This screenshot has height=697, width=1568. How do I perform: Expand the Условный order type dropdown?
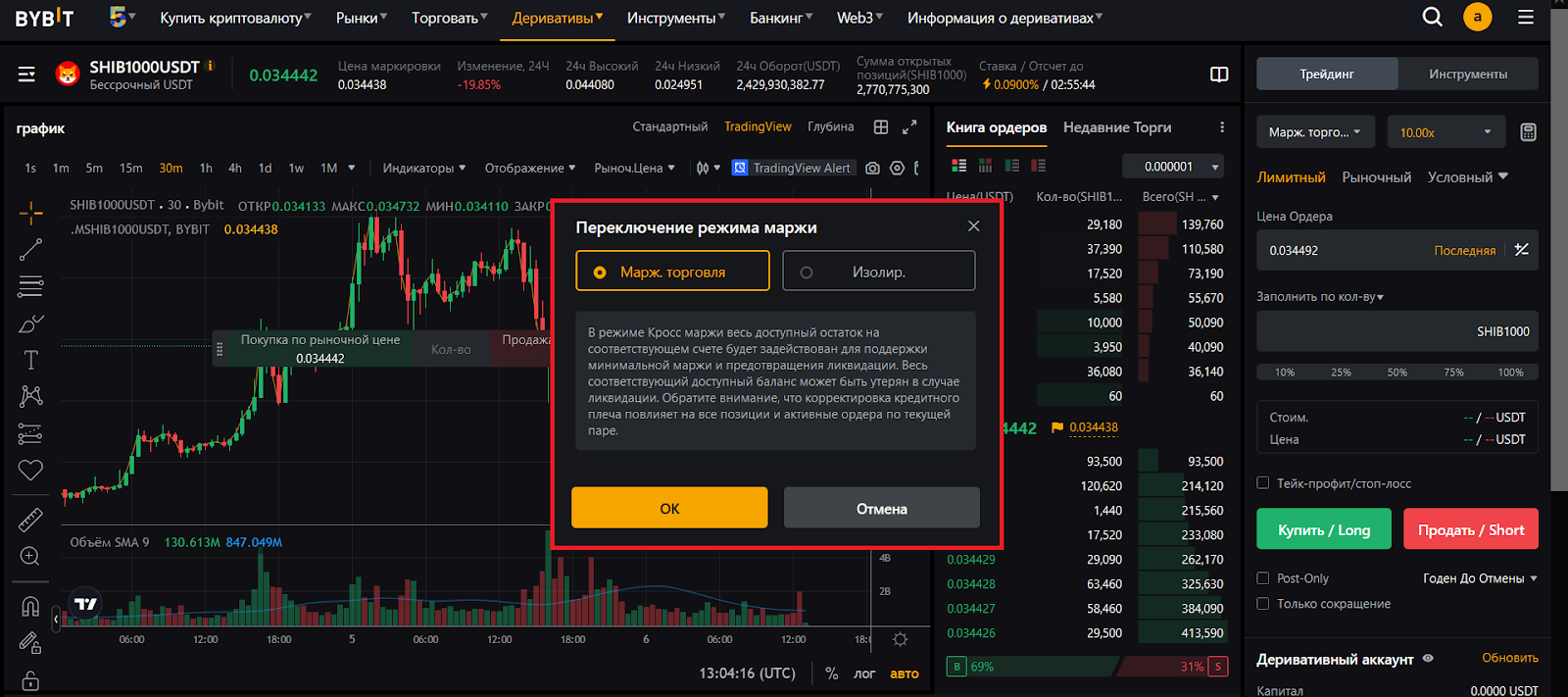pyautogui.click(x=1467, y=177)
